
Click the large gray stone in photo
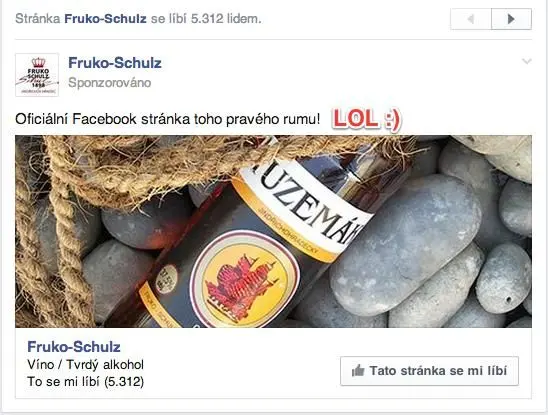(x=404, y=245)
